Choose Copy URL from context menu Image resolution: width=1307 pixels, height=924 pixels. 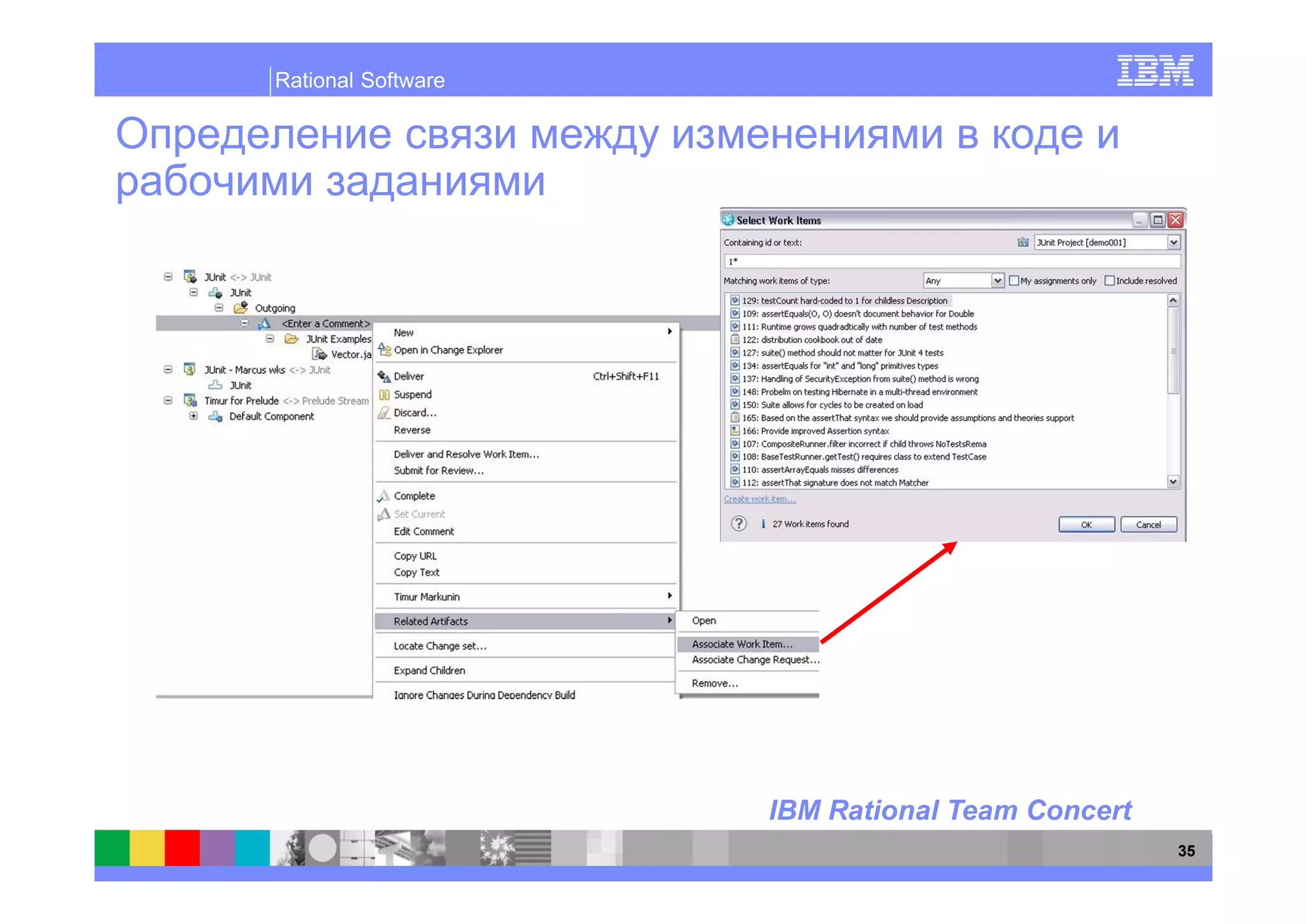[527, 556]
